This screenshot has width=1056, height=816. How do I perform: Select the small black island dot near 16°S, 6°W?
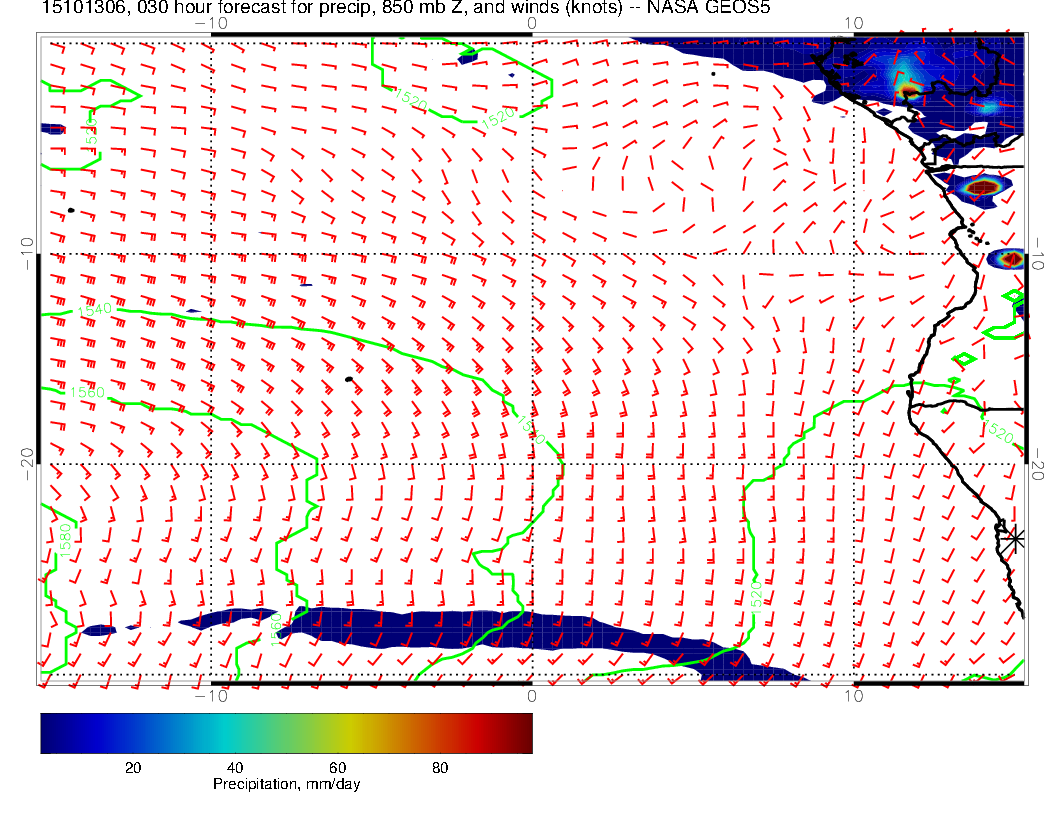348,379
